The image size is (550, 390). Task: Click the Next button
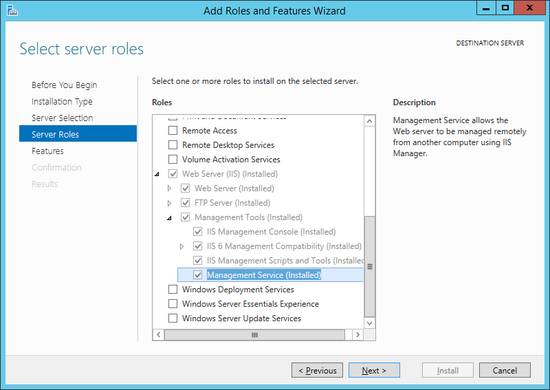click(374, 370)
